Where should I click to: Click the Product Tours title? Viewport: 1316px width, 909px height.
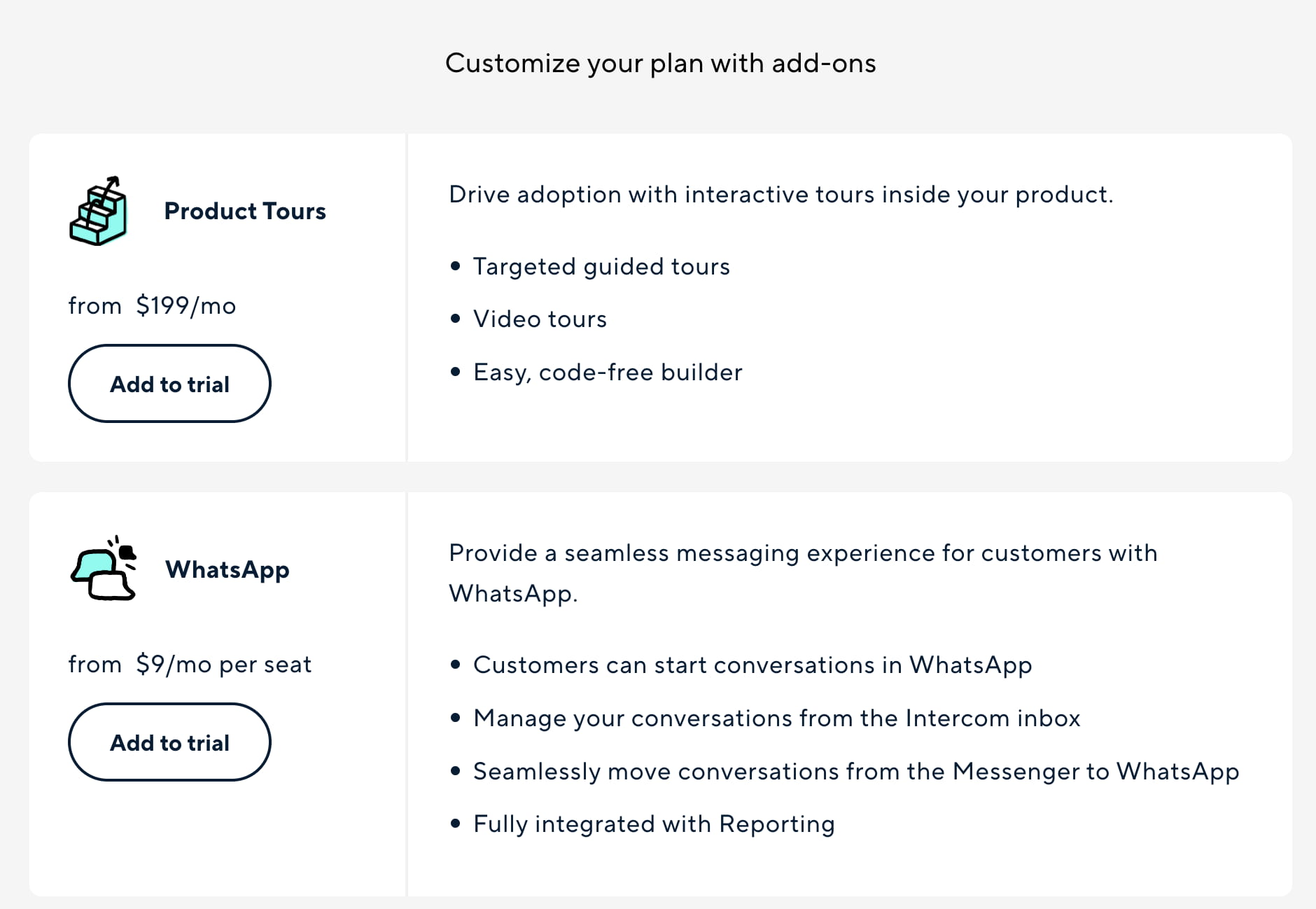pyautogui.click(x=245, y=211)
